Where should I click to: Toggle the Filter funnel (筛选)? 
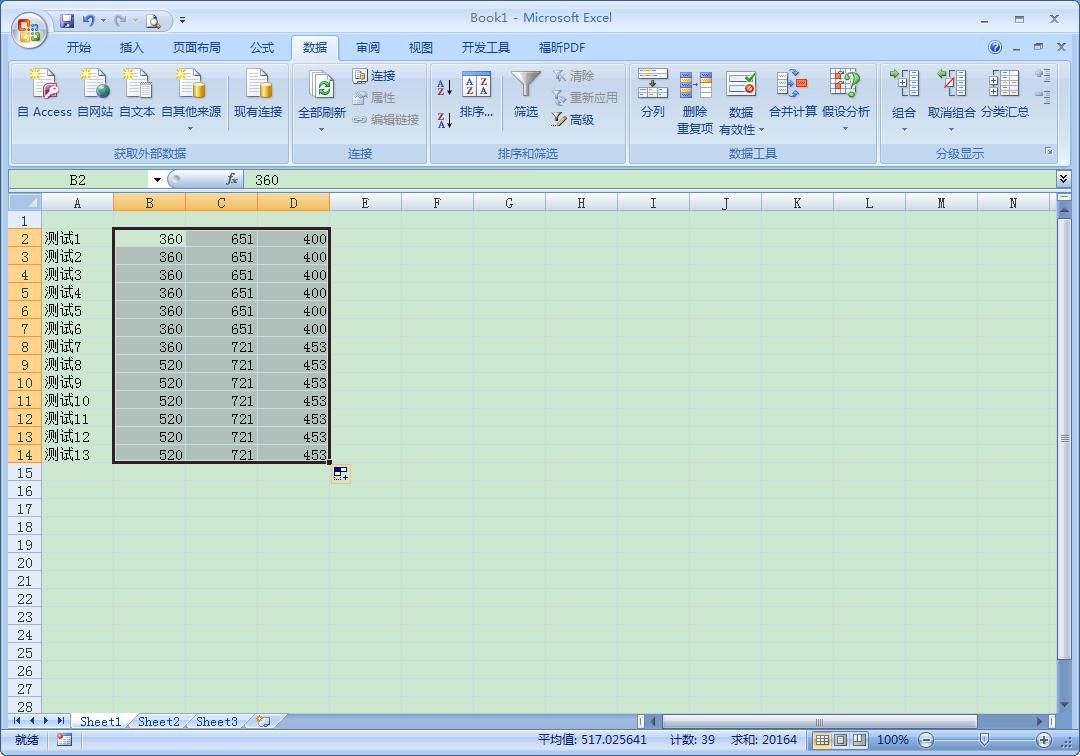coord(526,94)
